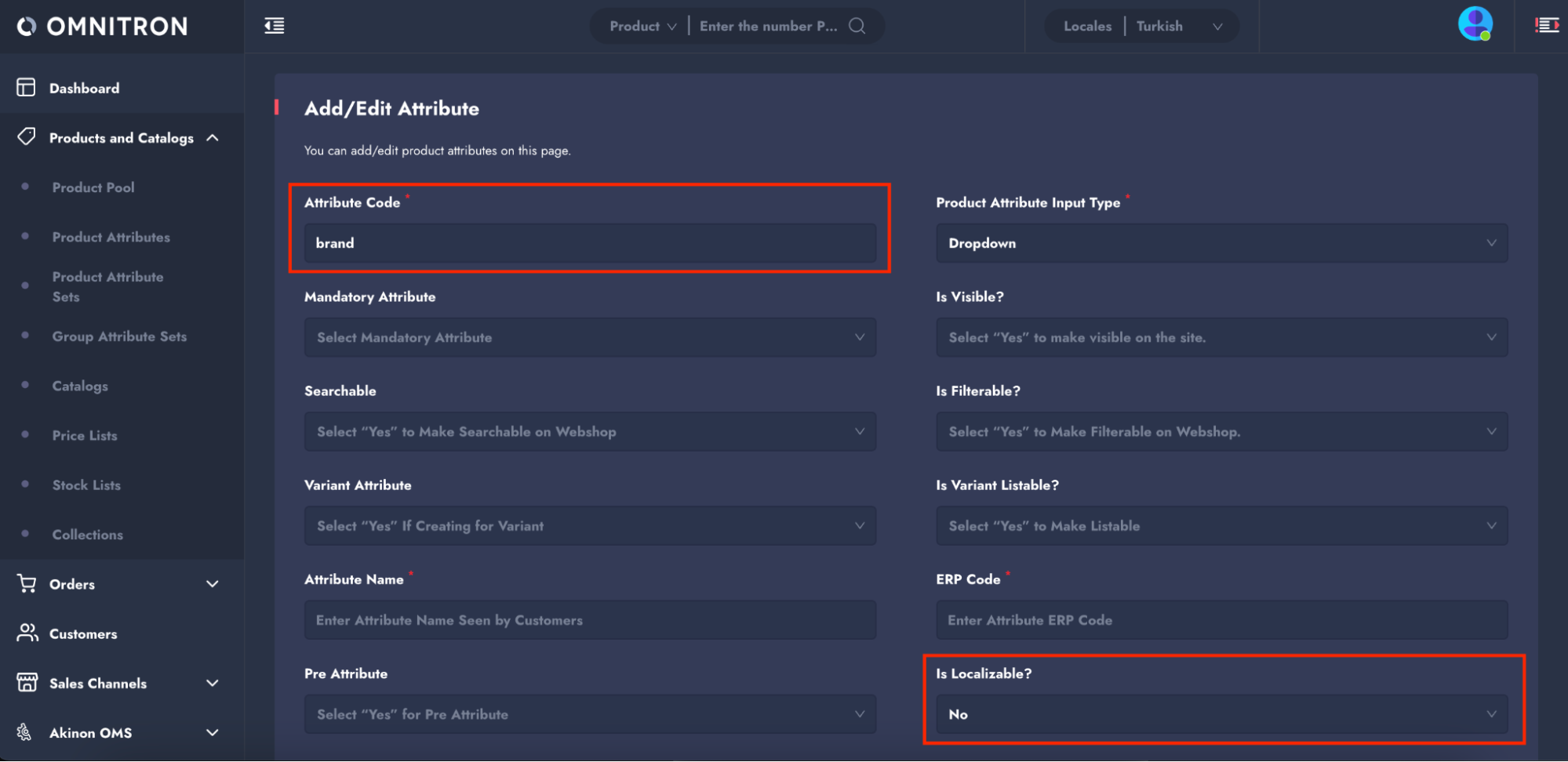This screenshot has height=762, width=1568.
Task: Click the Customers people icon
Action: click(27, 633)
